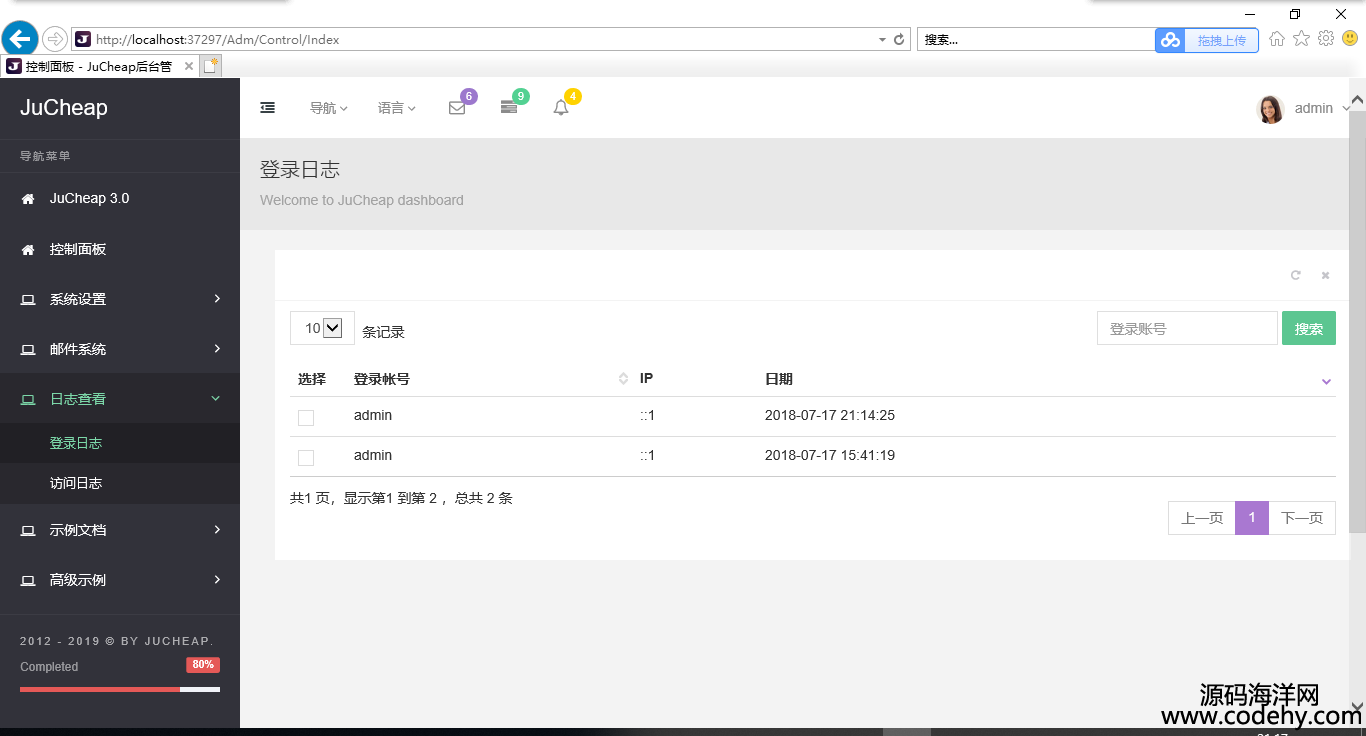Open the records-per-page dropdown showing 10
This screenshot has width=1366, height=736.
(x=322, y=328)
